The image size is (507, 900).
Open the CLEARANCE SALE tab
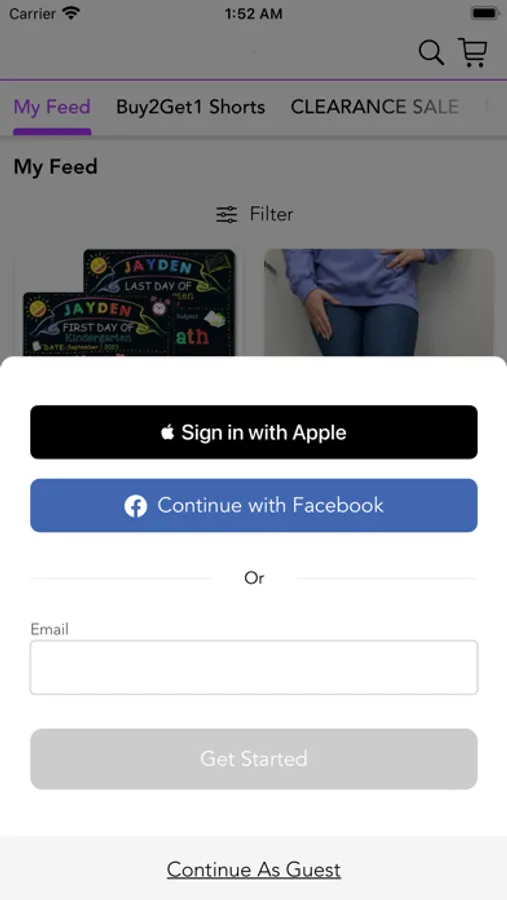[x=374, y=107]
